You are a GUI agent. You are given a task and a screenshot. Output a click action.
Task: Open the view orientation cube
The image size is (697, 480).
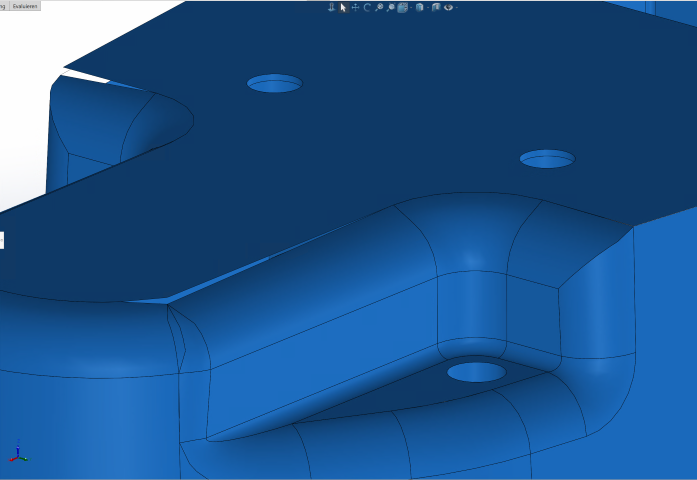pos(403,7)
